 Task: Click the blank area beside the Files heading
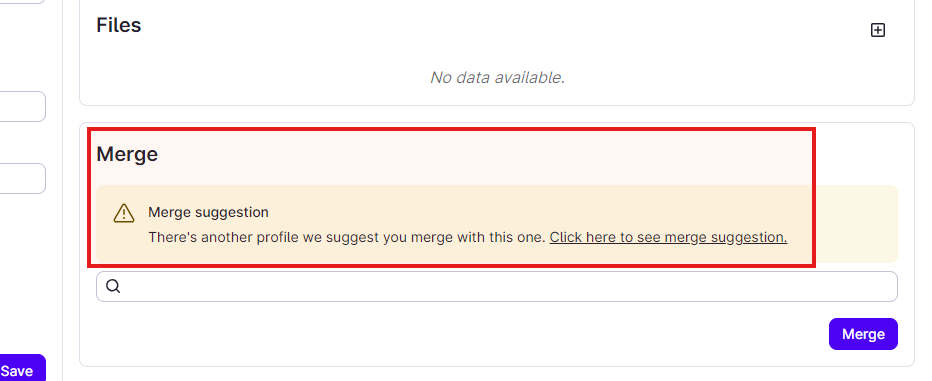coord(505,25)
